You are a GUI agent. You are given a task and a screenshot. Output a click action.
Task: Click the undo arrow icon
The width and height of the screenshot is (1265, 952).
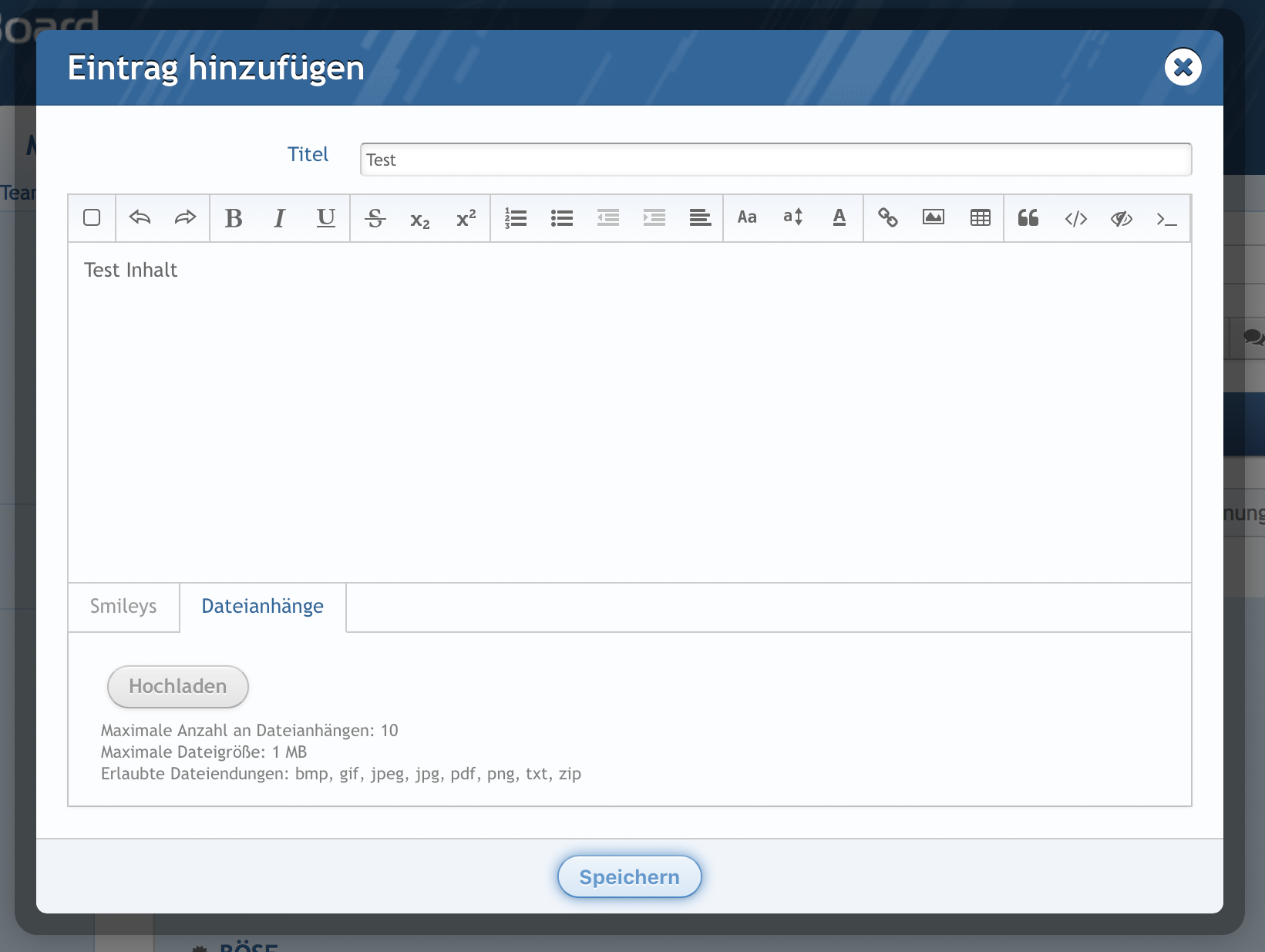pos(140,218)
